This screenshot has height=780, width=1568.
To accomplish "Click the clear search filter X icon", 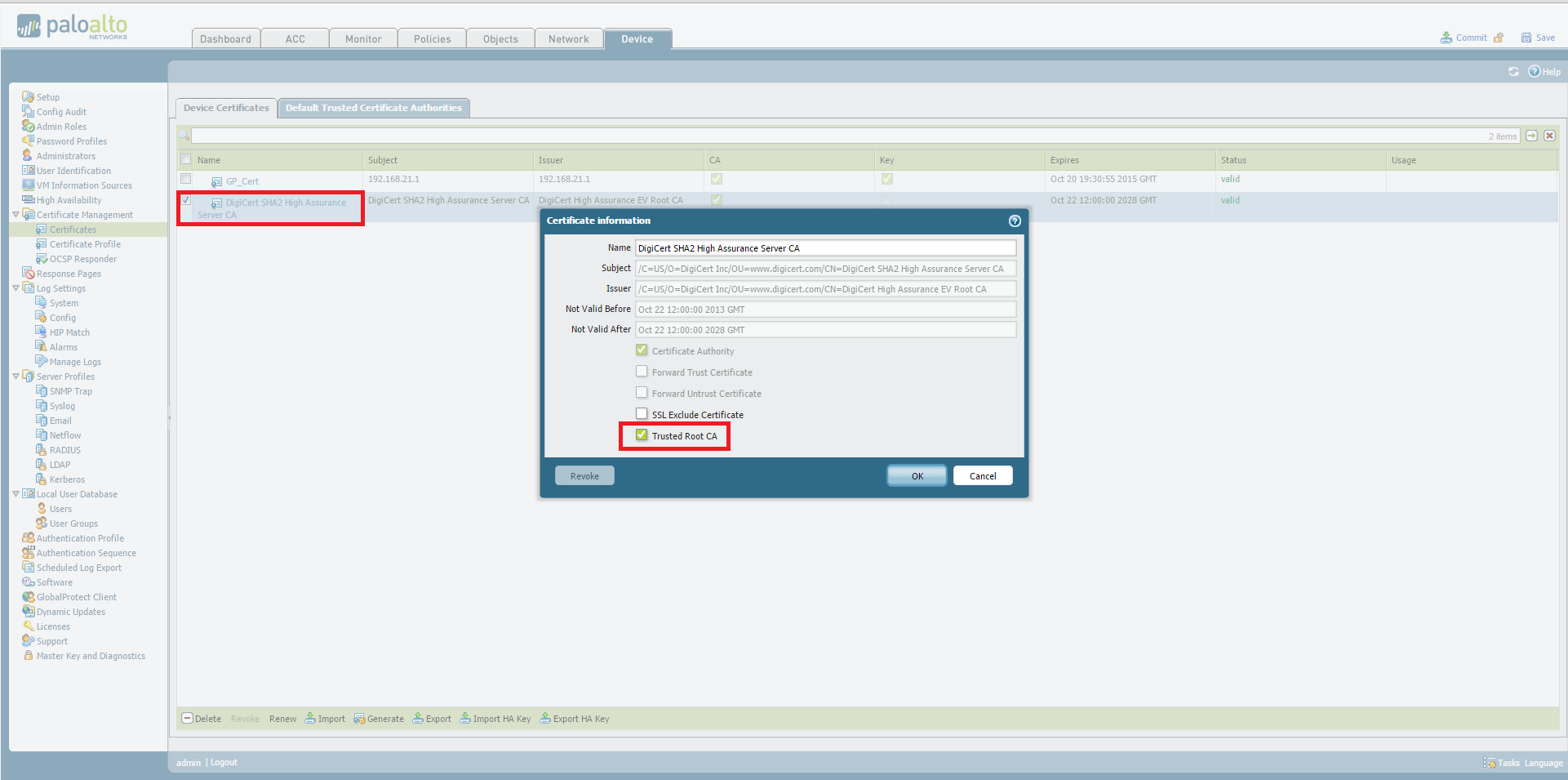I will coord(1549,136).
